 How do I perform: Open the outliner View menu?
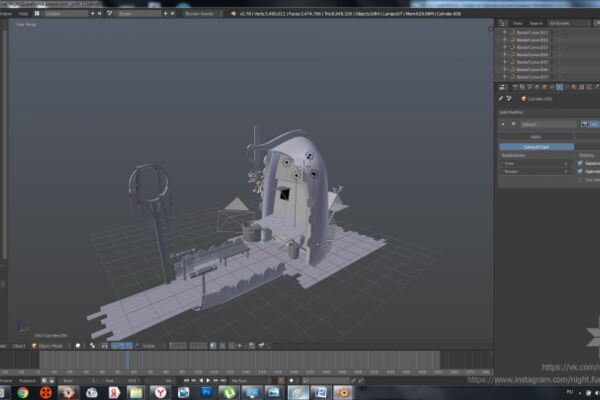517,23
